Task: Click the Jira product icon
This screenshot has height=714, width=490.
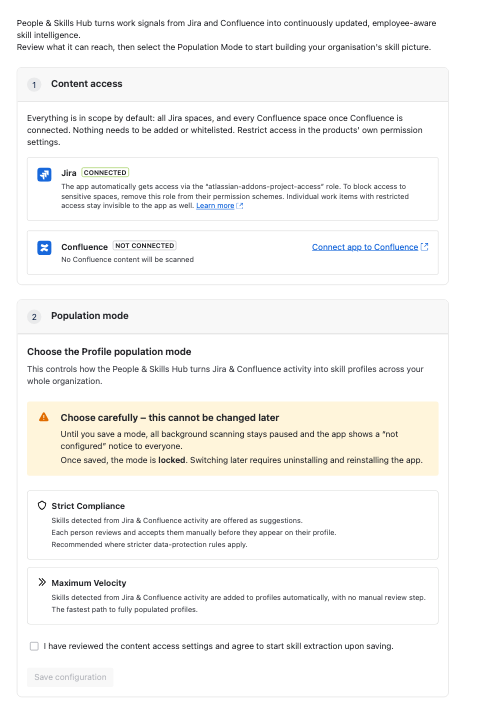Action: click(x=44, y=174)
